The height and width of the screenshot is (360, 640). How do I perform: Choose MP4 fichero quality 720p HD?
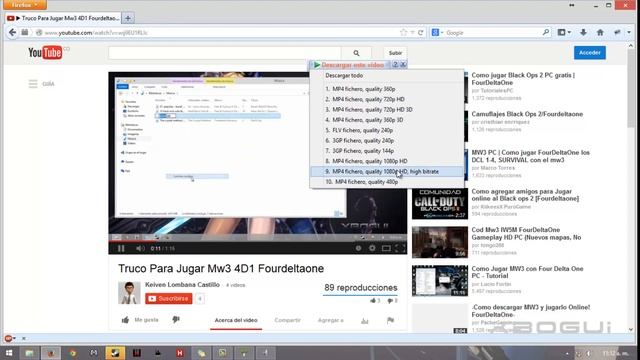tap(387, 99)
